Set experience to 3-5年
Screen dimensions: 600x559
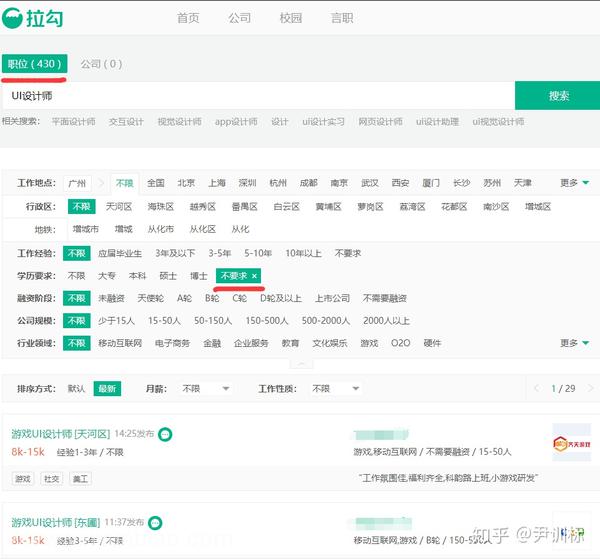point(220,253)
